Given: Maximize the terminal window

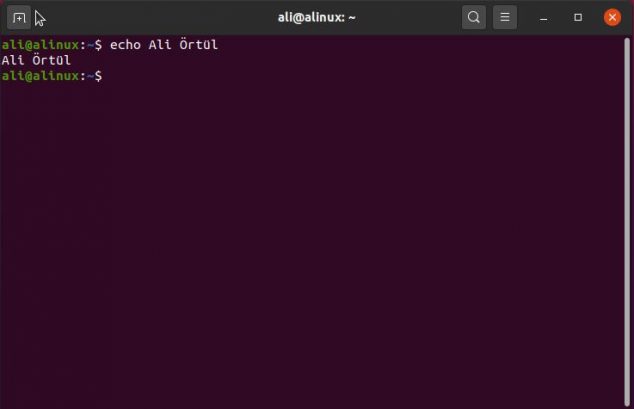Looking at the screenshot, I should pos(578,17).
